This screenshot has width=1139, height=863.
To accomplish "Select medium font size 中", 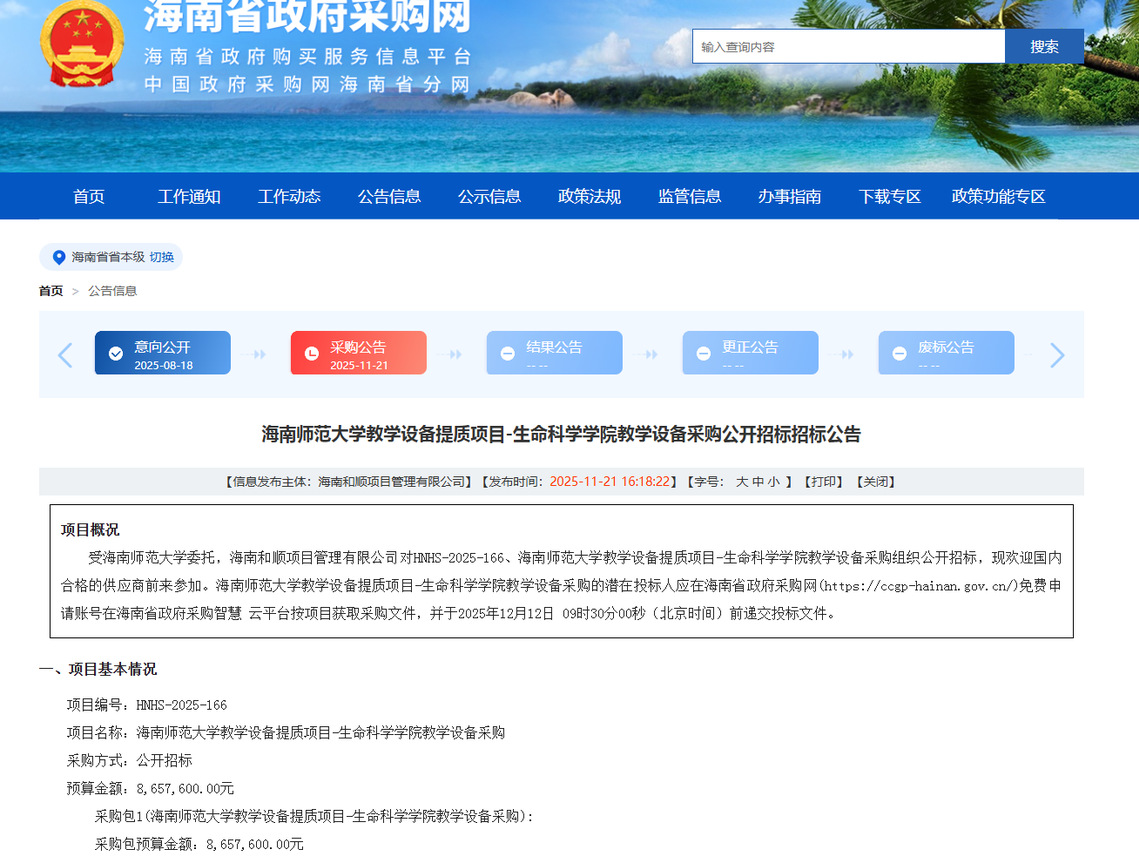I will click(758, 482).
